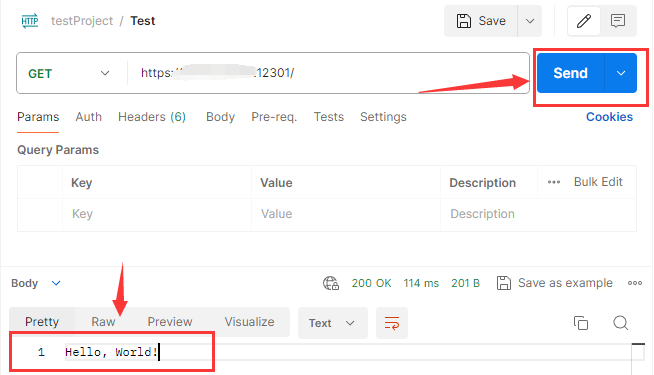The width and height of the screenshot is (654, 375).
Task: Click the Key input cell
Action: [157, 214]
